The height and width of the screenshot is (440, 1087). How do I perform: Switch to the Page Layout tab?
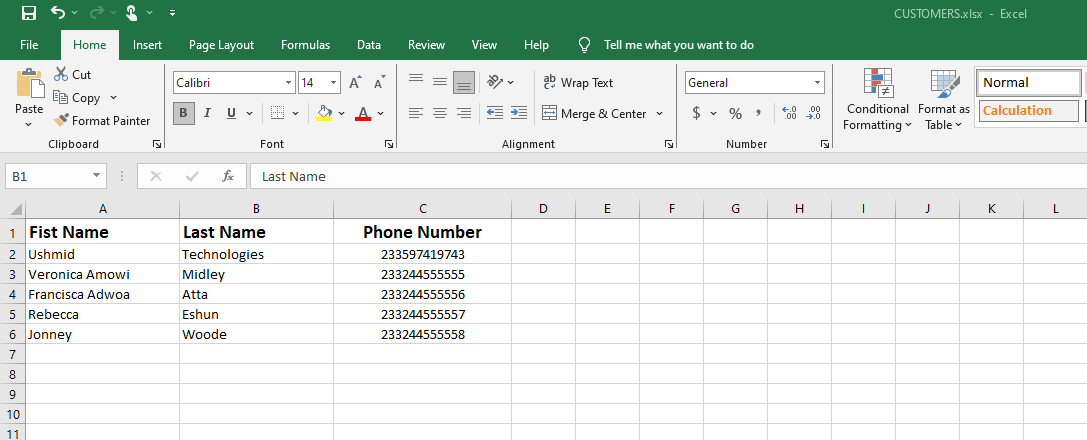coord(221,45)
